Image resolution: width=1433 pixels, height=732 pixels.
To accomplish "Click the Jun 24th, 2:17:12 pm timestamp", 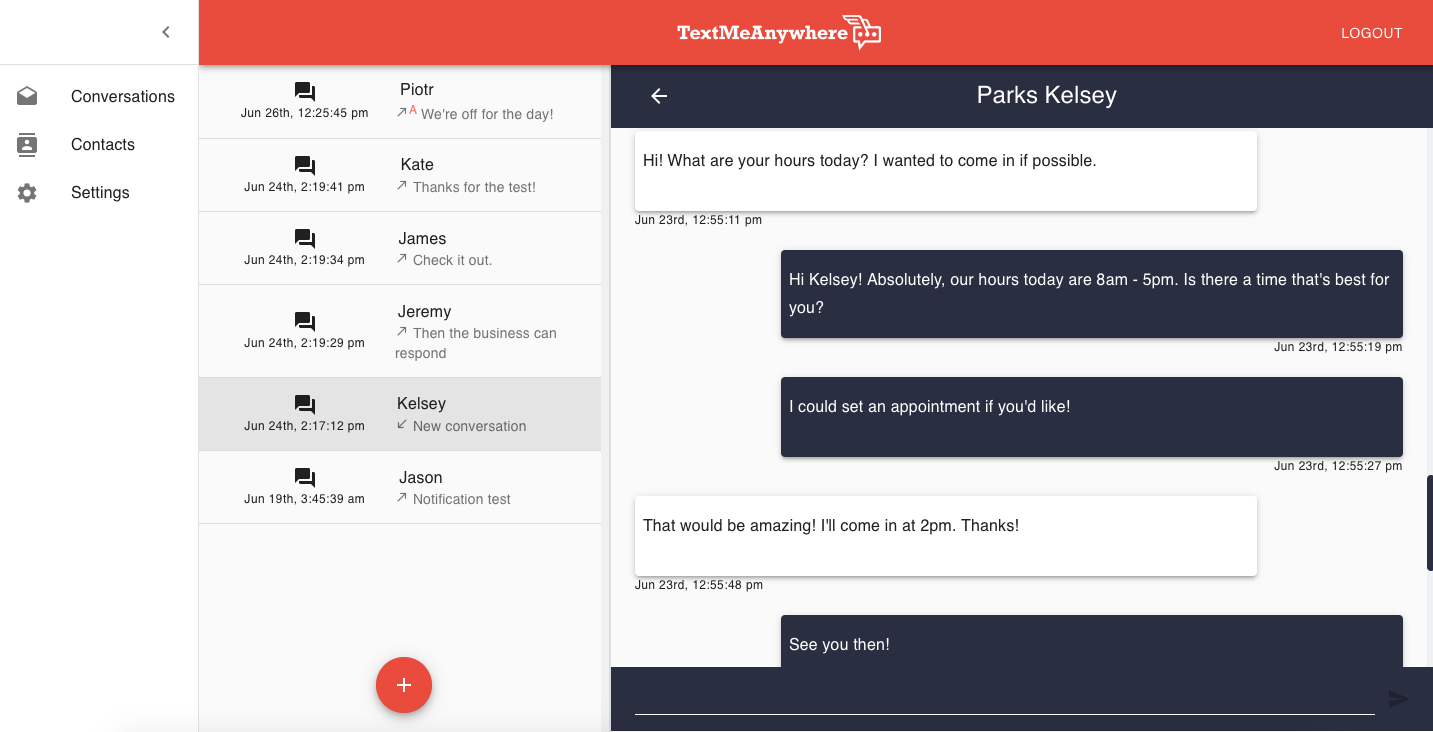I will click(x=304, y=426).
